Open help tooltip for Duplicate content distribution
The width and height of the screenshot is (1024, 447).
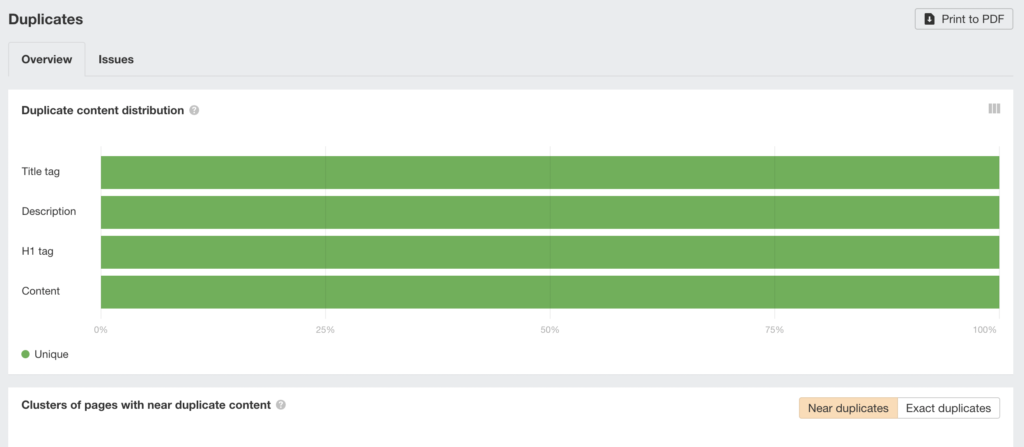click(194, 110)
